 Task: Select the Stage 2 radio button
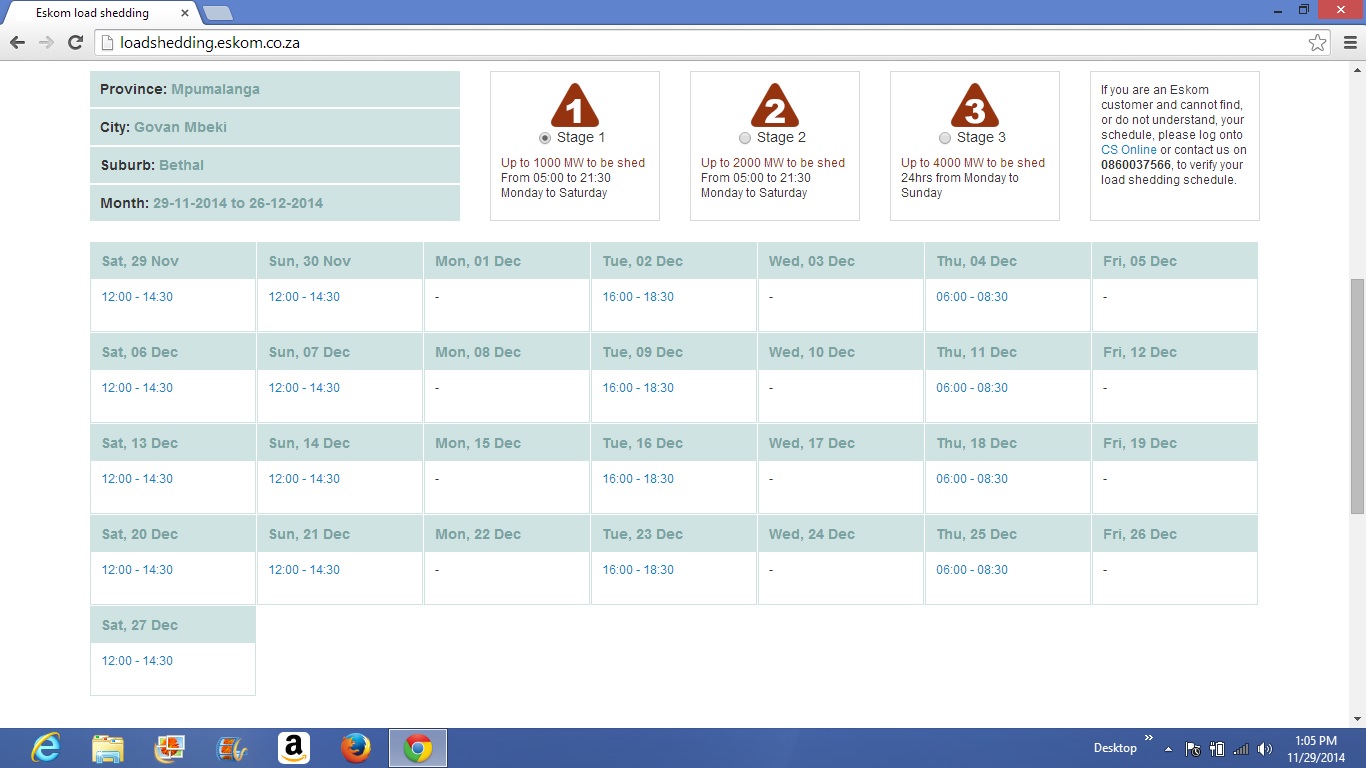point(745,138)
